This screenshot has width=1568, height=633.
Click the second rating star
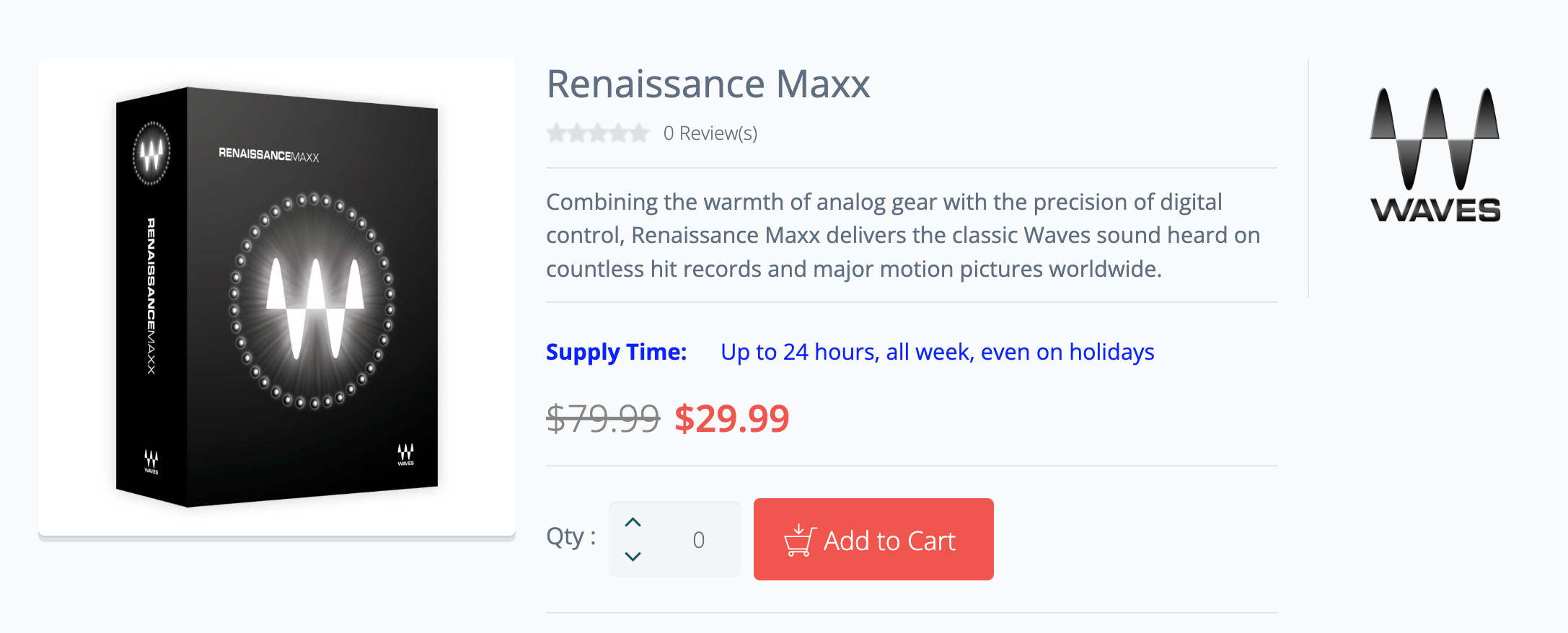coord(578,133)
